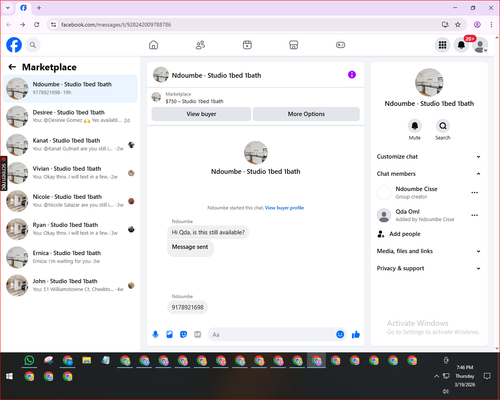Open the Reels video icon
500x400 pixels.
coord(247,45)
